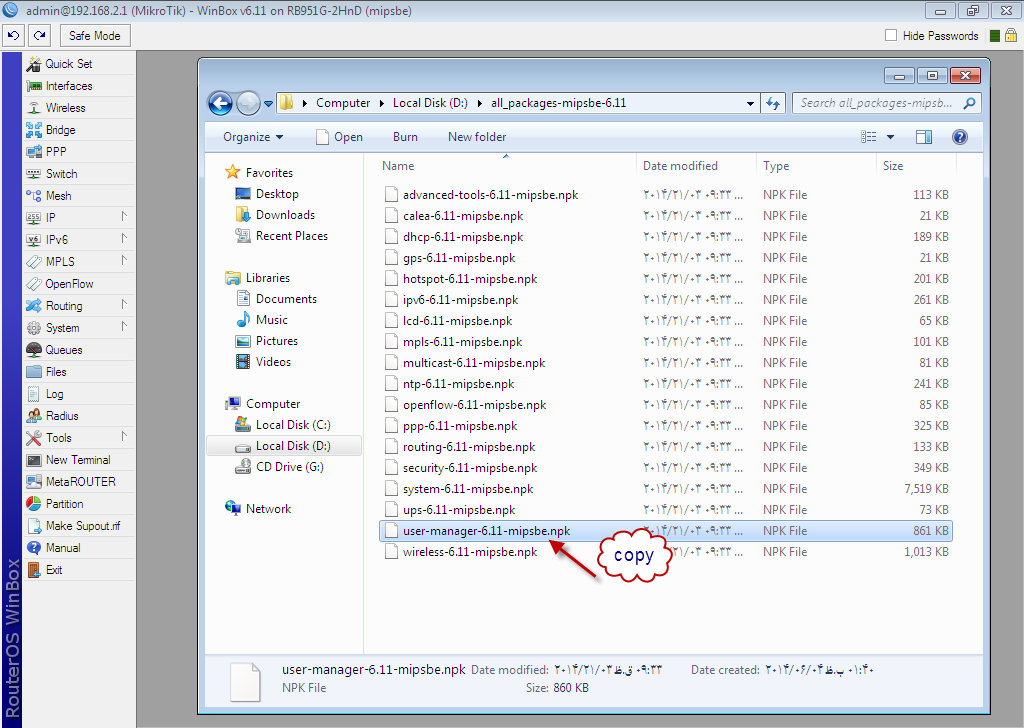
Task: Open Quick Set icon in sidebar
Action: point(34,64)
